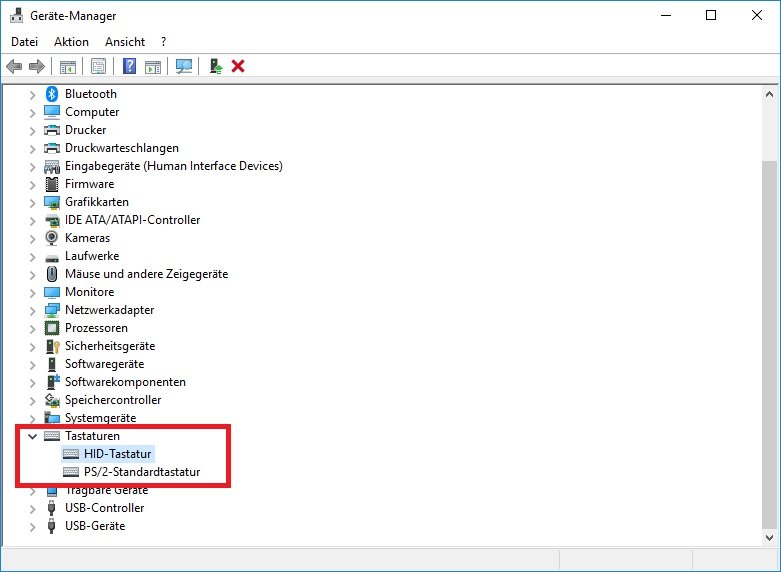Select the Speichercontroller category label
The height and width of the screenshot is (572, 781).
pyautogui.click(x=113, y=400)
